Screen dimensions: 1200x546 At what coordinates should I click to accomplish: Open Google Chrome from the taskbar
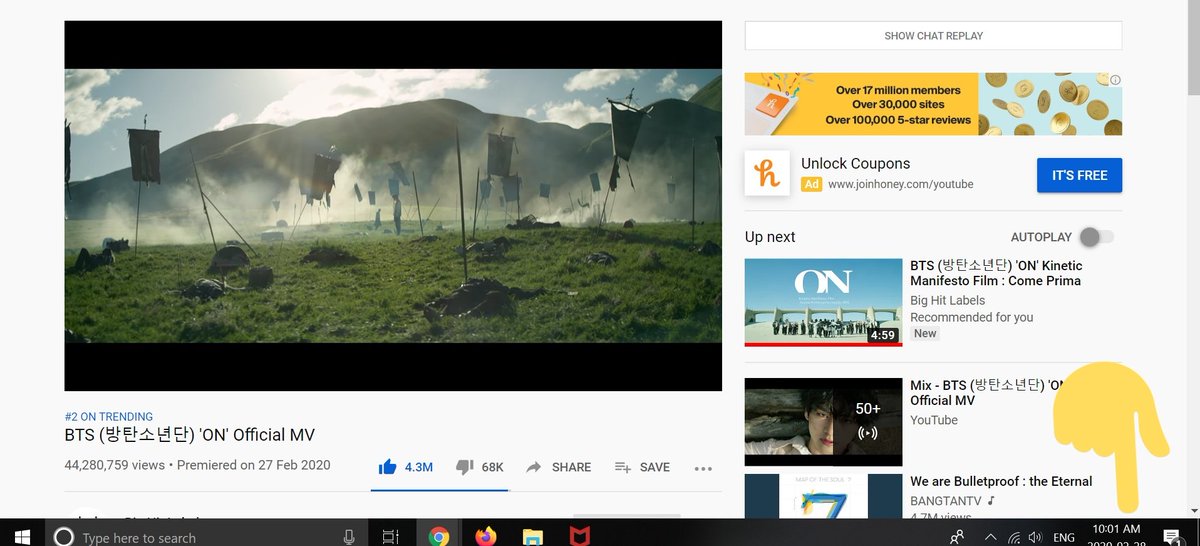pos(438,537)
